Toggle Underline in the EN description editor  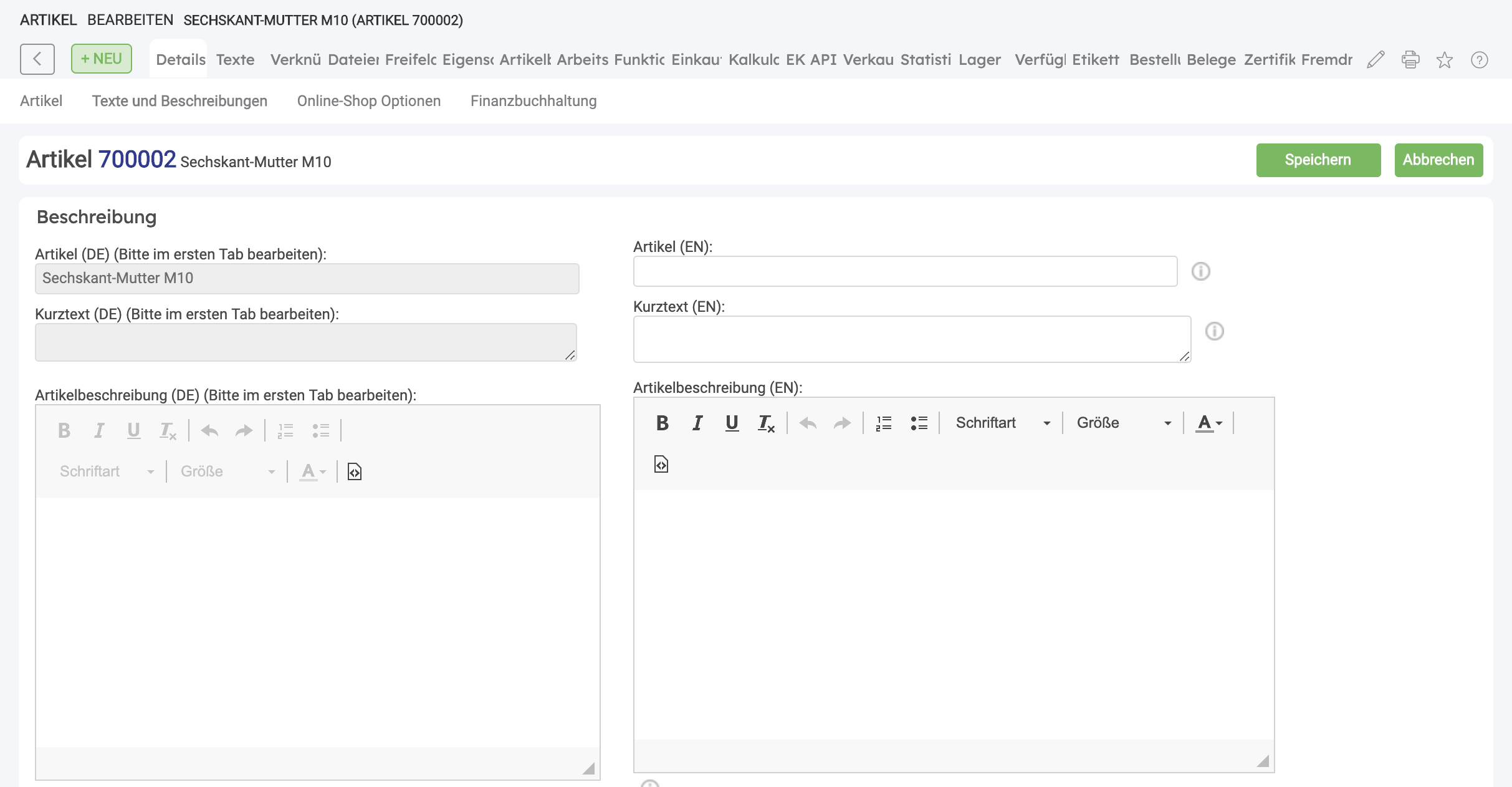(x=732, y=423)
